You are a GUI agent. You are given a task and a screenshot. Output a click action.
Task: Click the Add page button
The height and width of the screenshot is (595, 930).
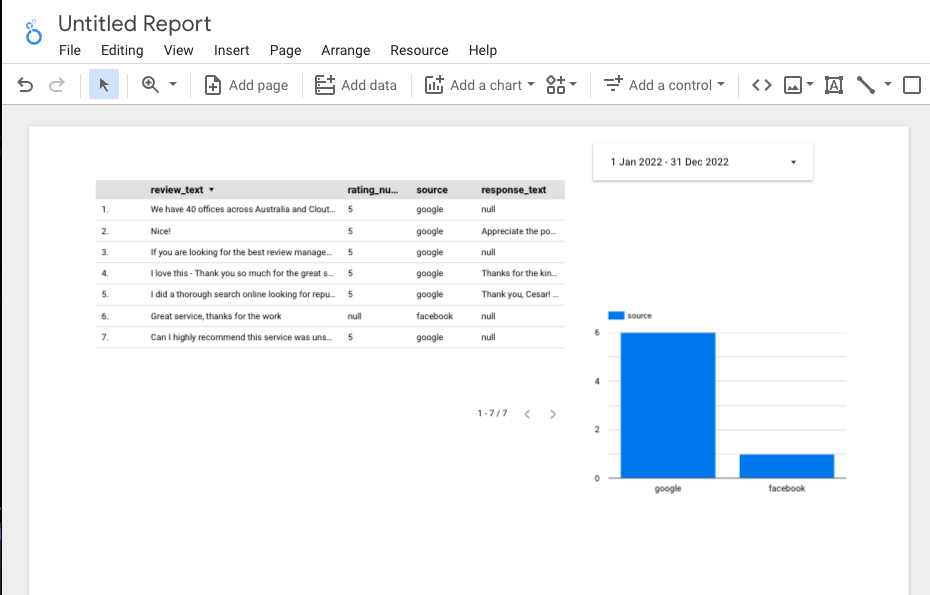point(246,85)
